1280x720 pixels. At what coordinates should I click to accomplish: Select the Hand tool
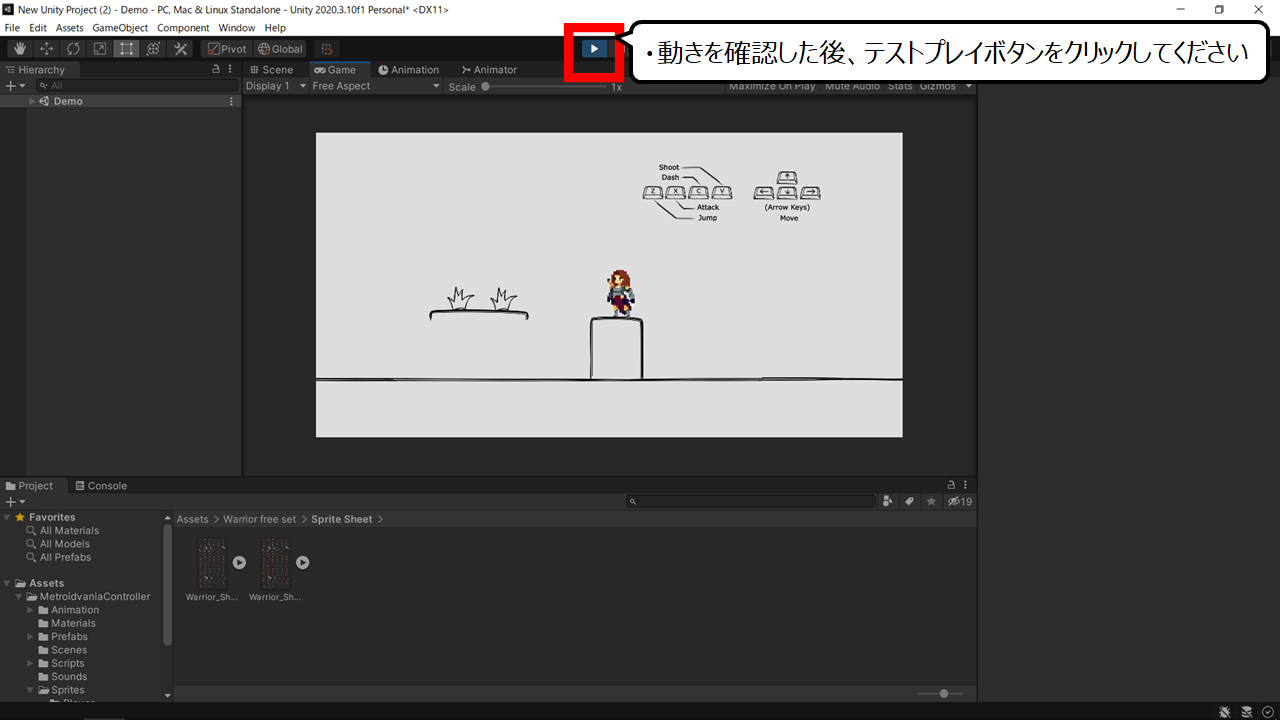coord(20,49)
